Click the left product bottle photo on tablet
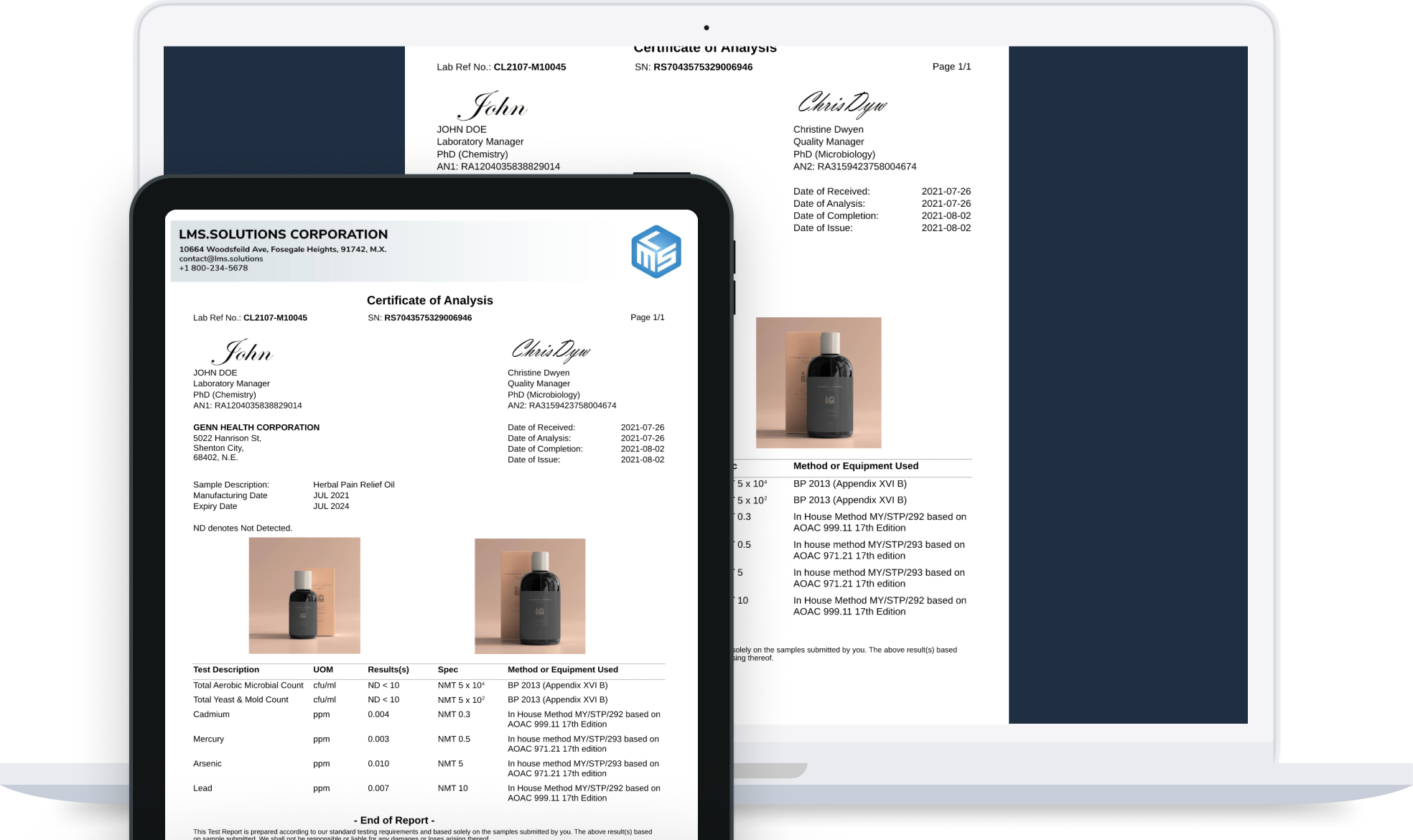1413x840 pixels. pos(304,595)
